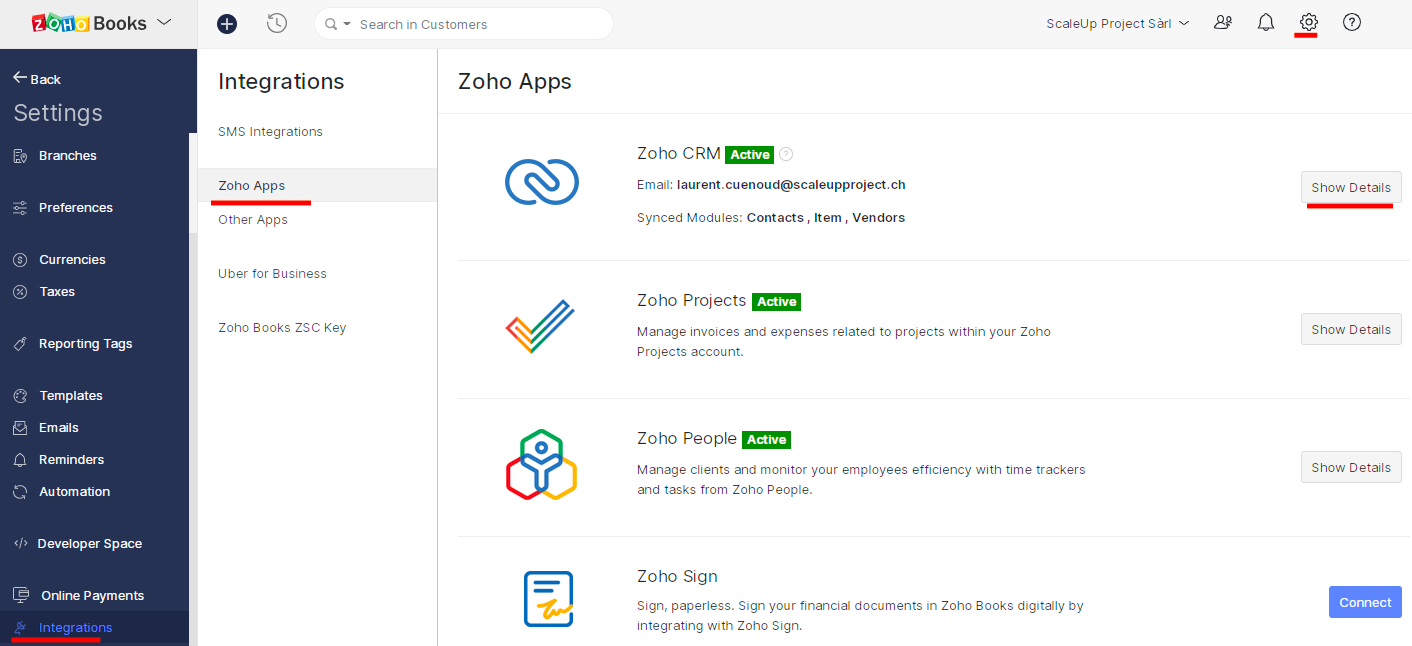Viewport: 1412px width, 646px height.
Task: Click the settings gear icon
Action: click(x=1308, y=22)
